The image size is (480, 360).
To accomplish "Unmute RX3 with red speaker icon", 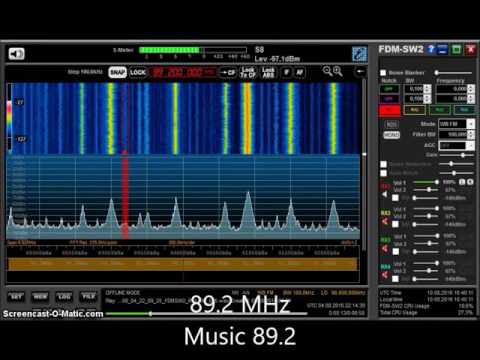I will (x=385, y=248).
